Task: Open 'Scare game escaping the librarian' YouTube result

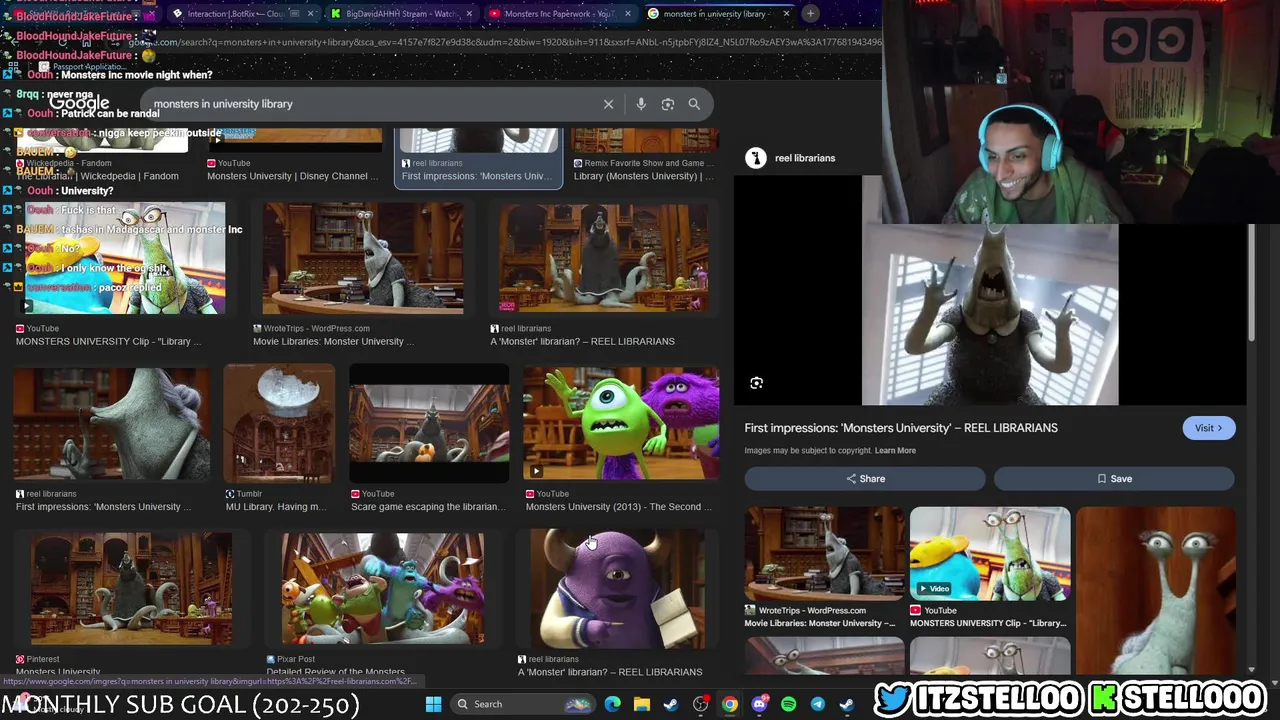Action: click(x=429, y=424)
